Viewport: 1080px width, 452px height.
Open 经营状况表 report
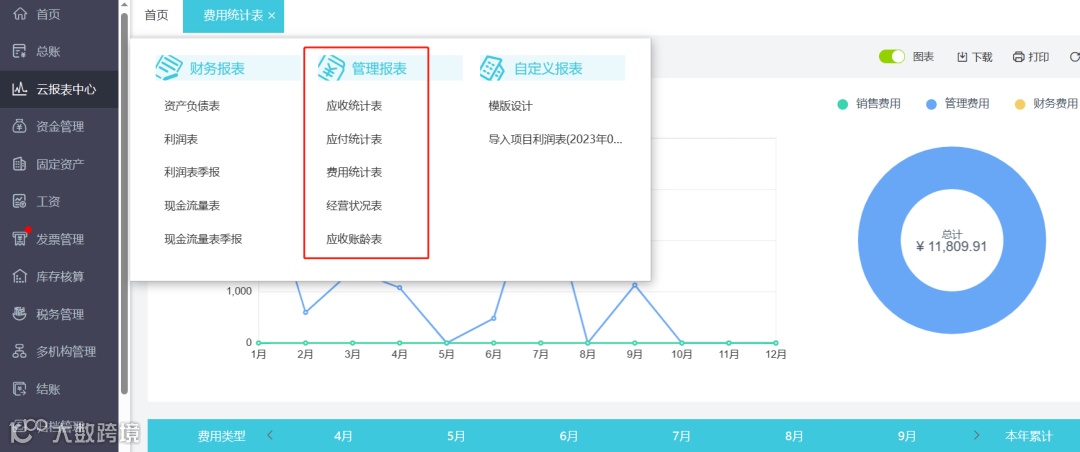[x=354, y=205]
